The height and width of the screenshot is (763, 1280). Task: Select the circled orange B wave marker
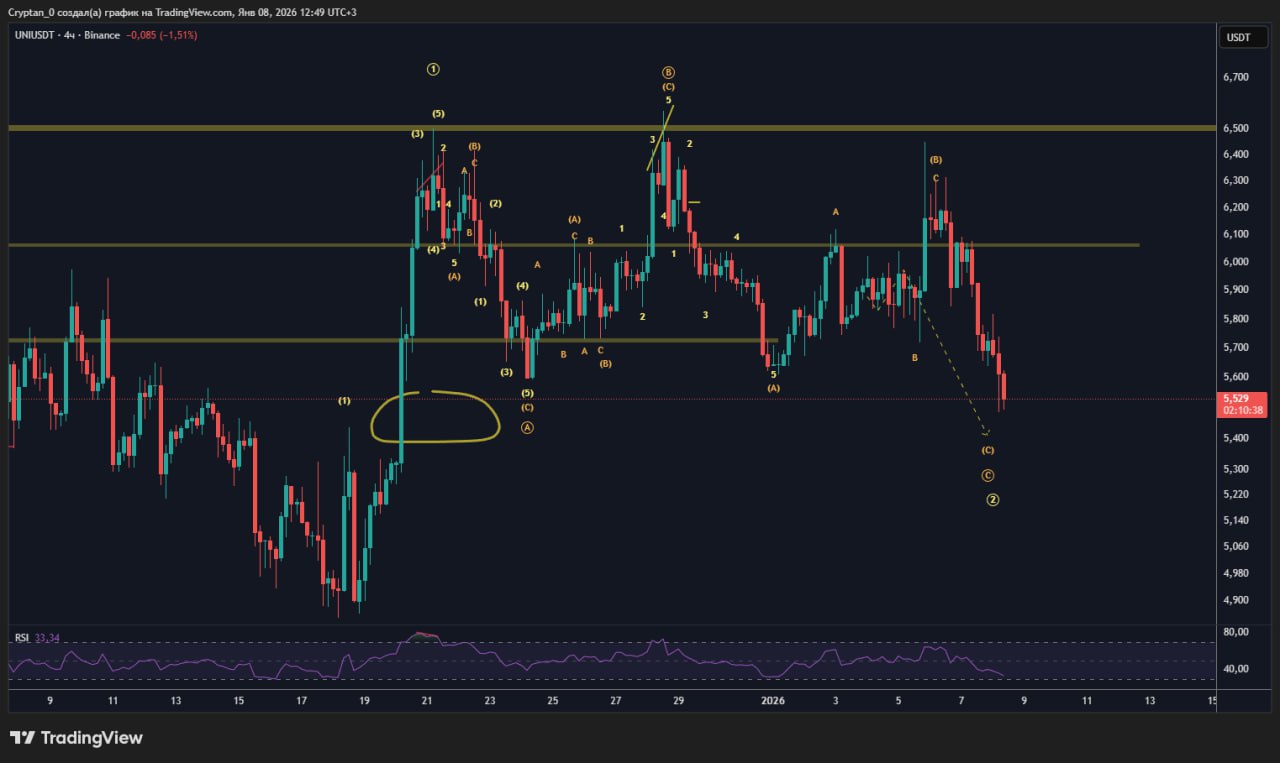668,72
